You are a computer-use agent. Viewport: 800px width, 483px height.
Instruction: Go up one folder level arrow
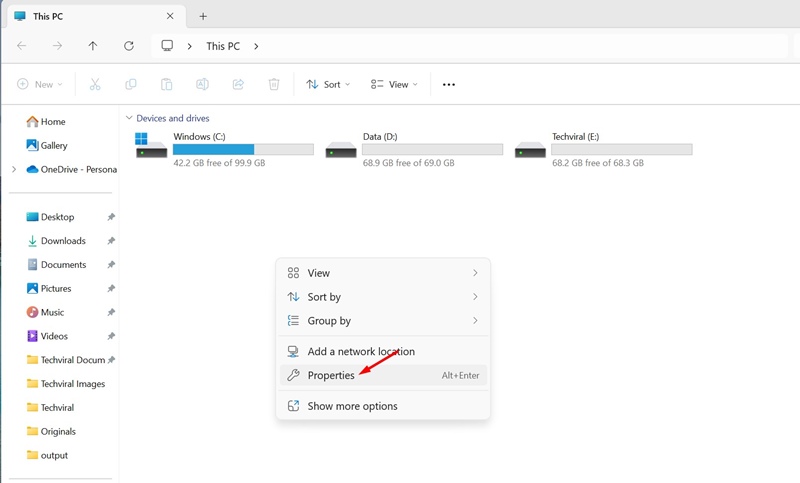coord(93,46)
